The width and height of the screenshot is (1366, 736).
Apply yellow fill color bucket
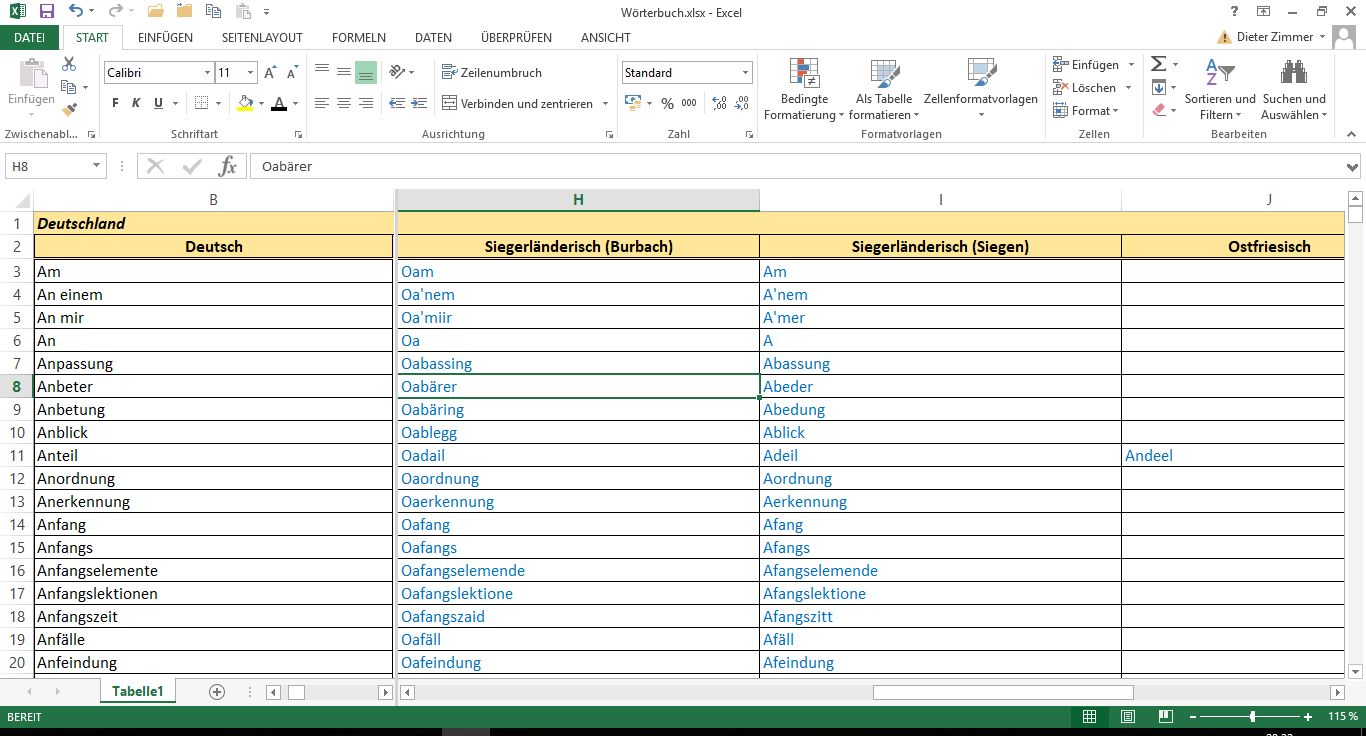click(x=246, y=104)
